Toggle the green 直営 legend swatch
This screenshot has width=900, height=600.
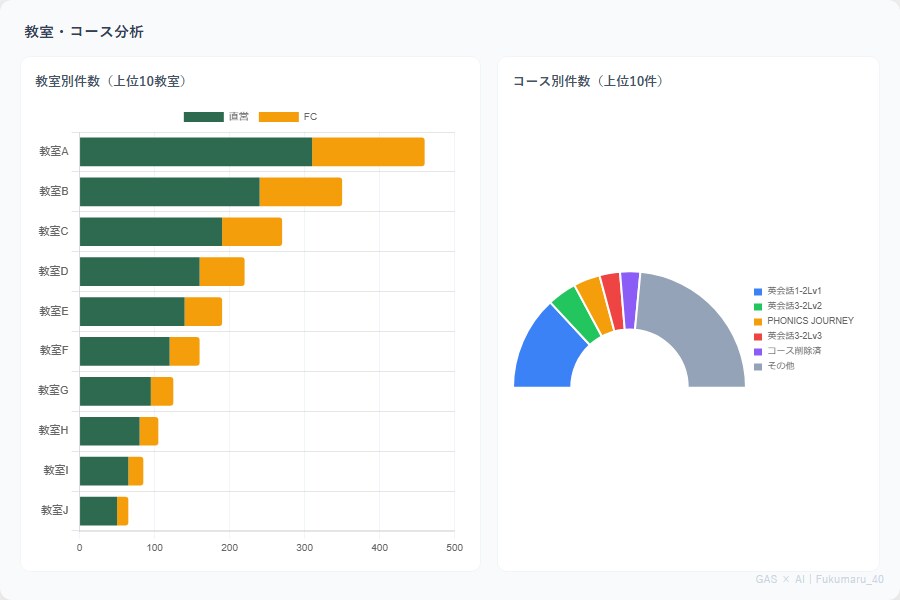click(x=204, y=117)
